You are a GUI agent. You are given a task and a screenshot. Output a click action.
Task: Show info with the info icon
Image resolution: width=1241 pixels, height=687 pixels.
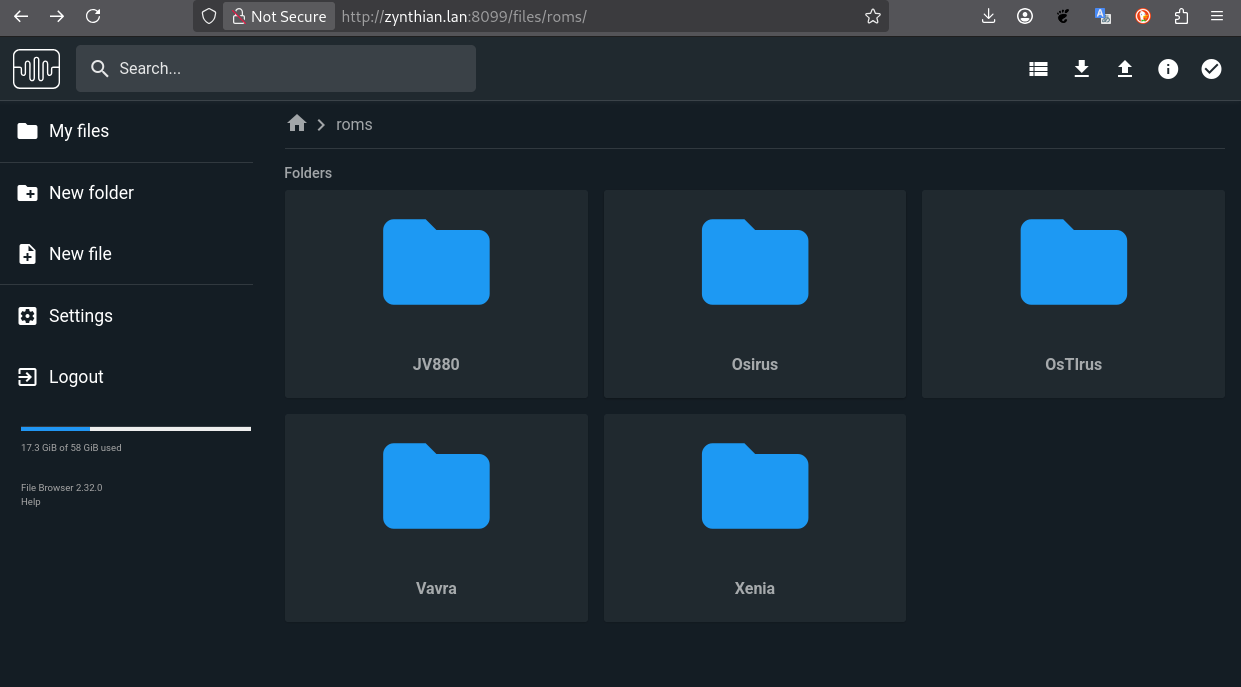(x=1168, y=69)
